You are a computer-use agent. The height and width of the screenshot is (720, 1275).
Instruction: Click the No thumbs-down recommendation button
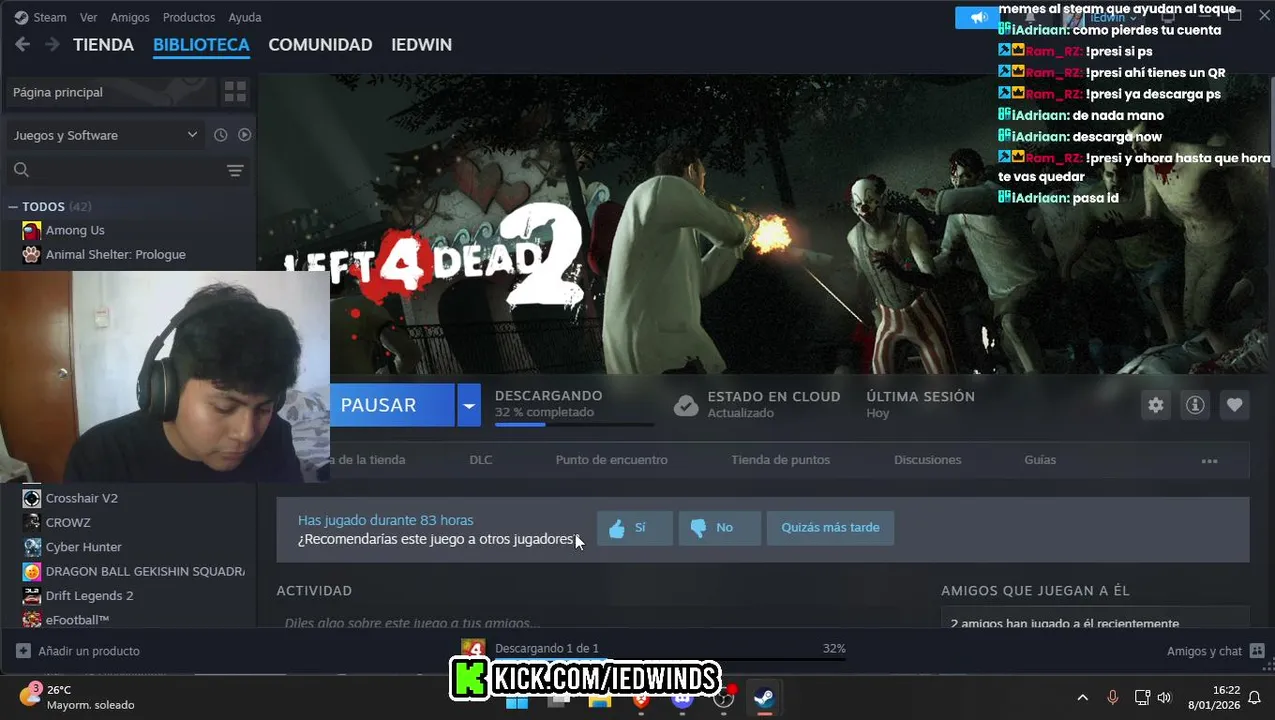tap(720, 528)
